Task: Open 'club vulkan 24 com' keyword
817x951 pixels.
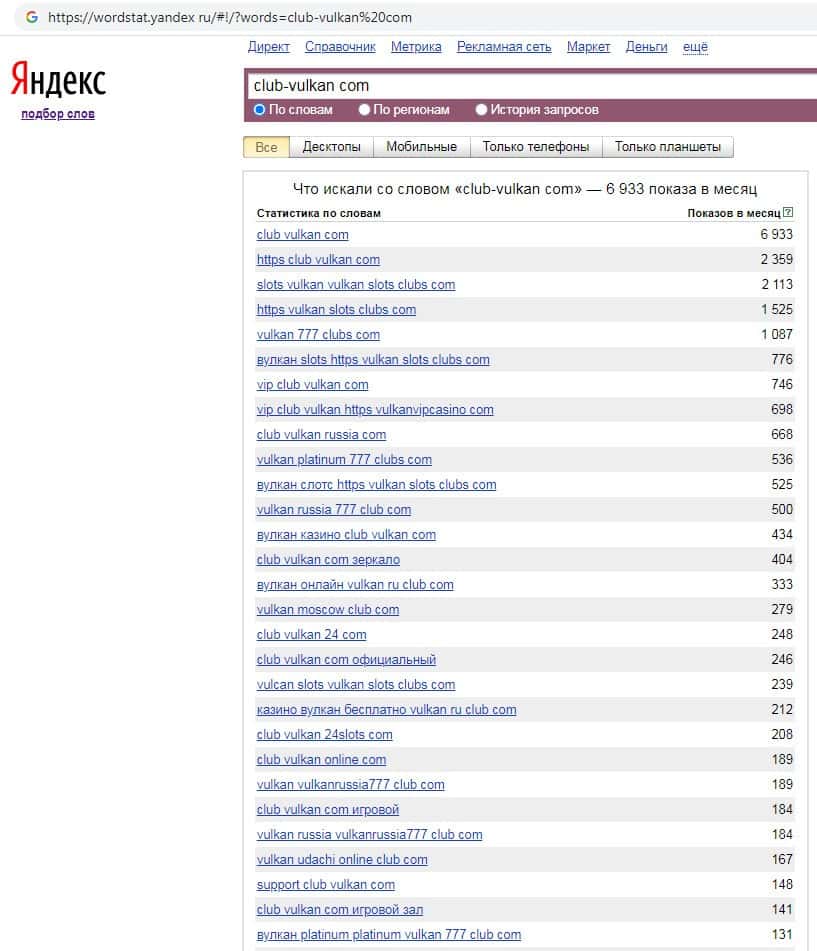Action: pos(312,635)
